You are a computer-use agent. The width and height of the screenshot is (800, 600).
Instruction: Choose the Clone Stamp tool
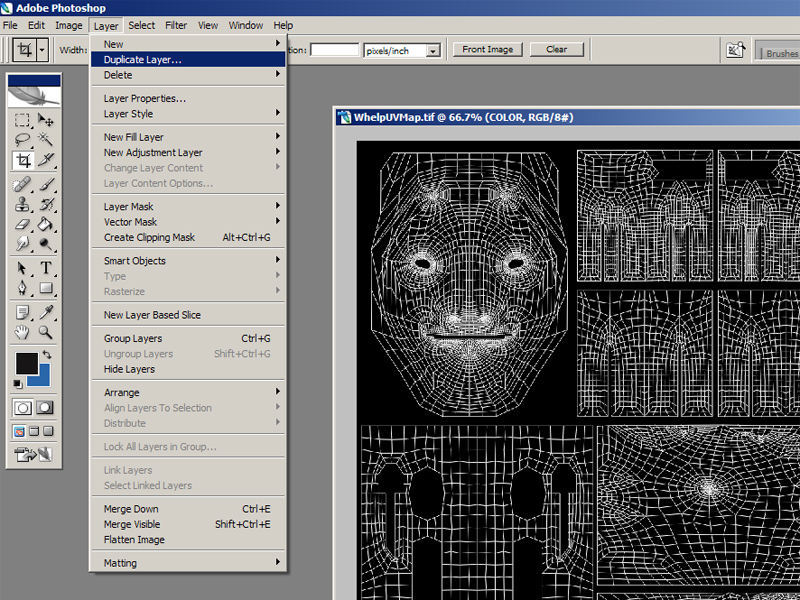[22, 204]
